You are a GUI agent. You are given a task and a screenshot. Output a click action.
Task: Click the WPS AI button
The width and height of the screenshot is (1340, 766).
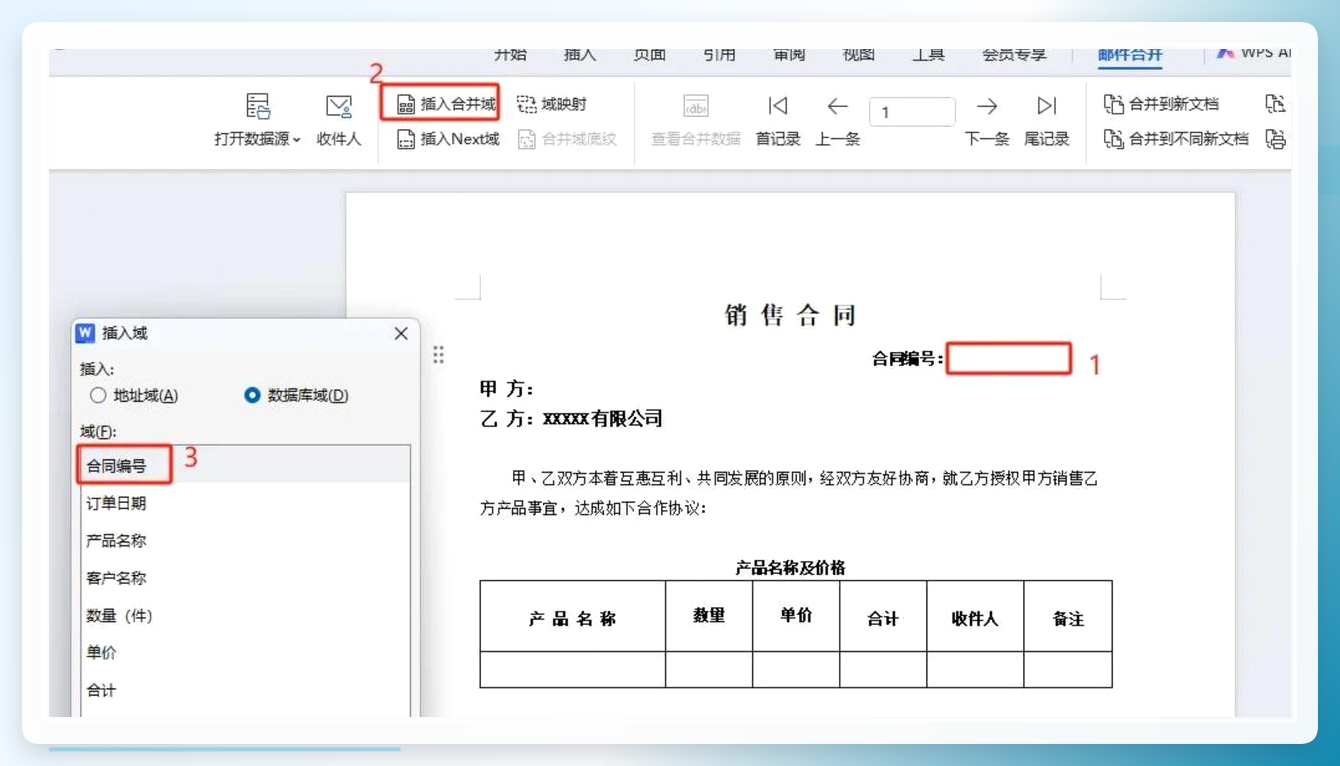(x=1252, y=53)
